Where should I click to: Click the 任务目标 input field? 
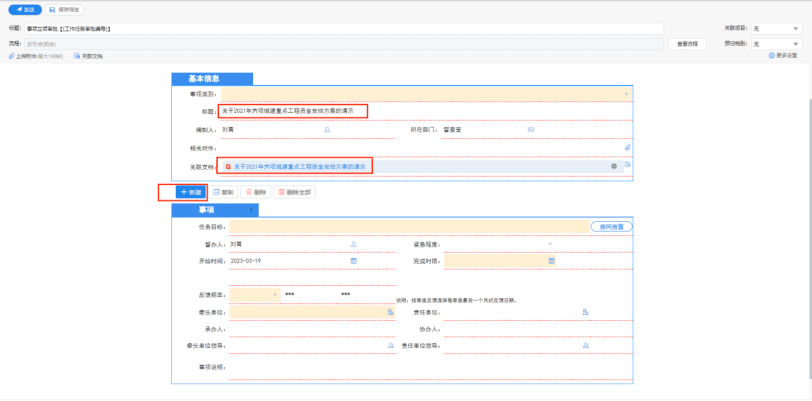409,226
